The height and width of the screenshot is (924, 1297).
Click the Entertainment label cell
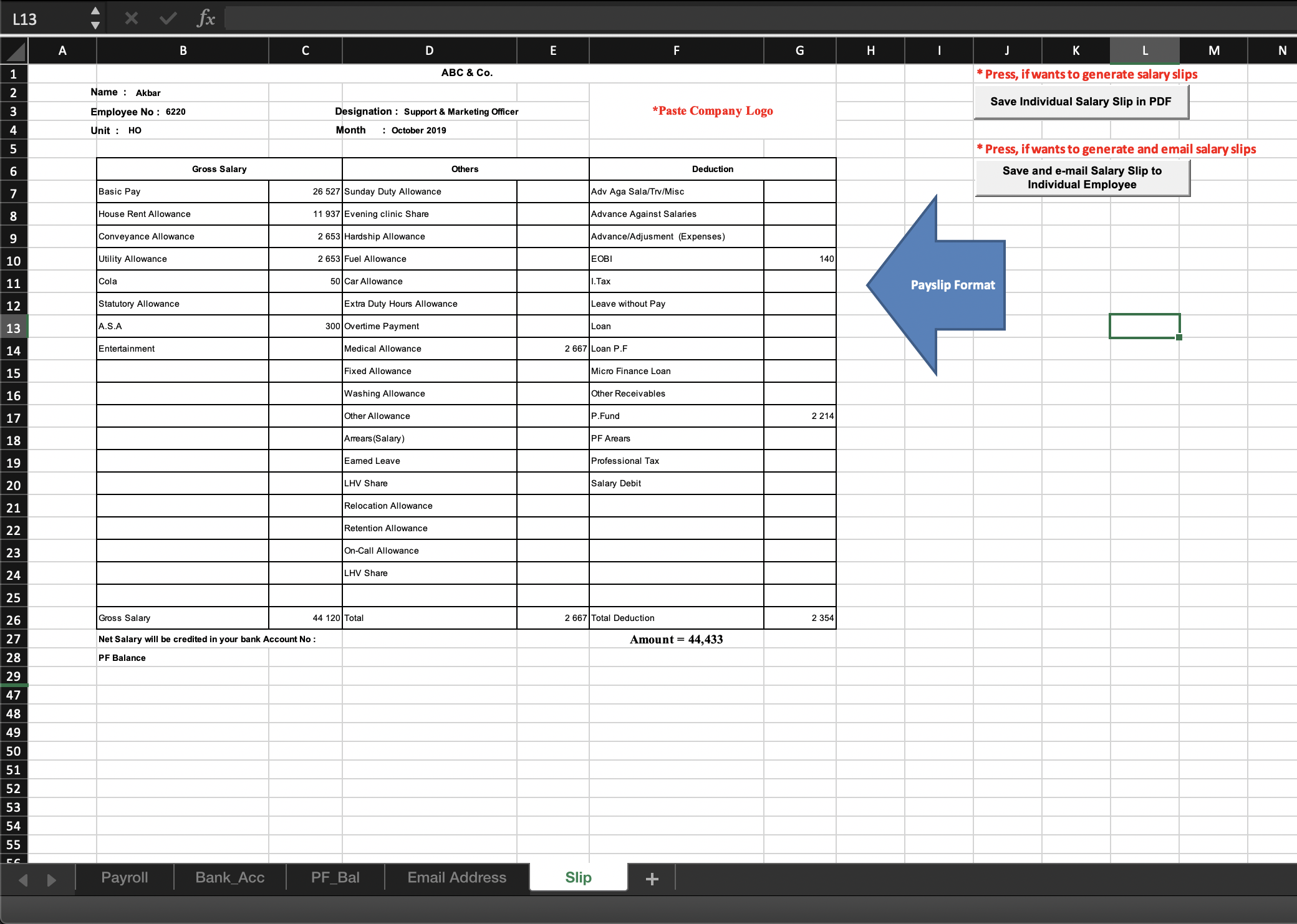tap(183, 349)
